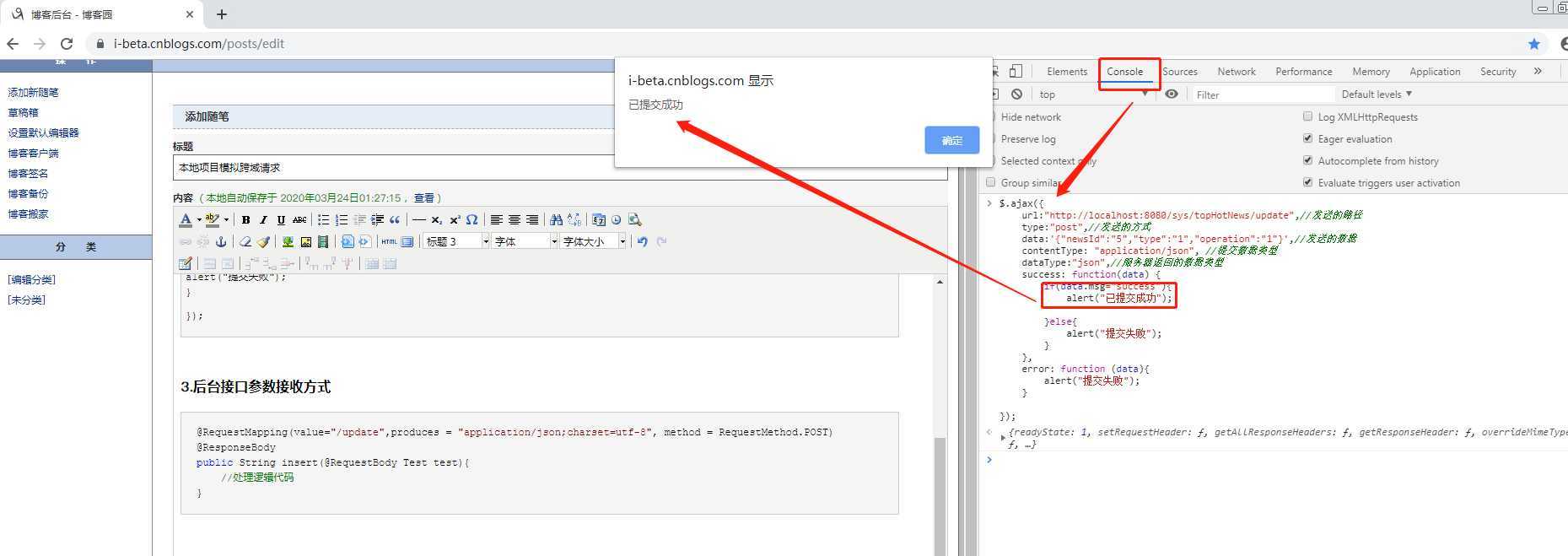This screenshot has width=1568, height=556.
Task: Click the undo arrow in the editor
Action: [643, 241]
